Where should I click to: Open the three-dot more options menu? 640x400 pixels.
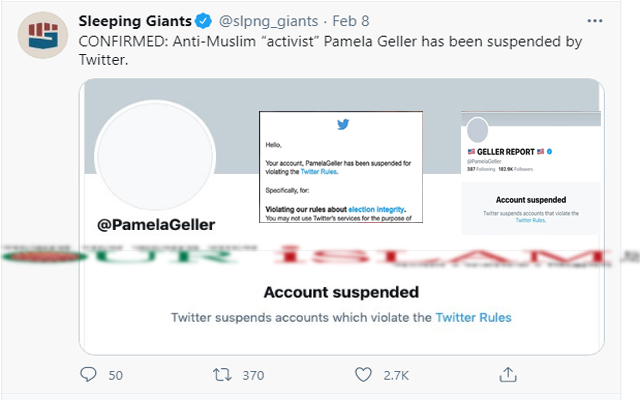coord(595,21)
